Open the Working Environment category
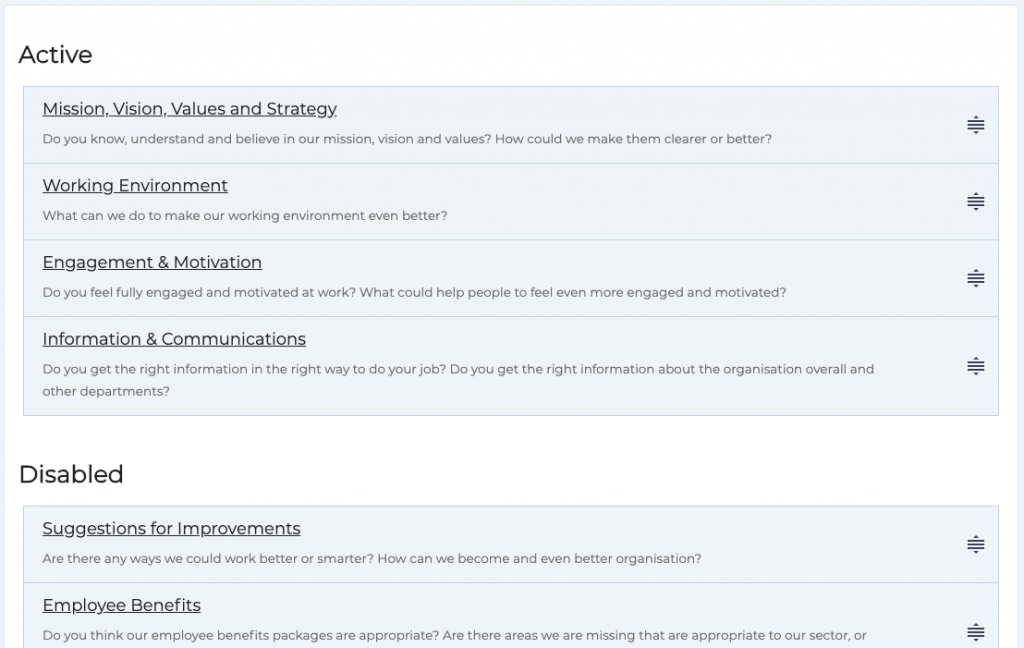 (135, 186)
